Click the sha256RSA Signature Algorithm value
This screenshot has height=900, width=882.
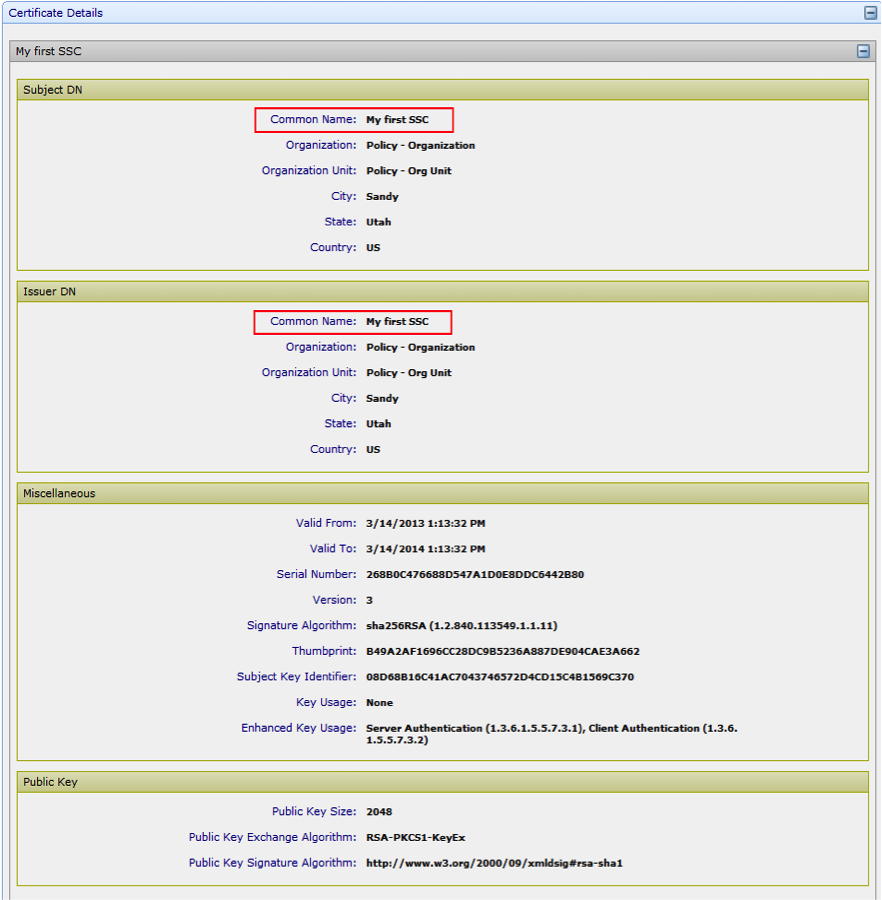point(461,626)
